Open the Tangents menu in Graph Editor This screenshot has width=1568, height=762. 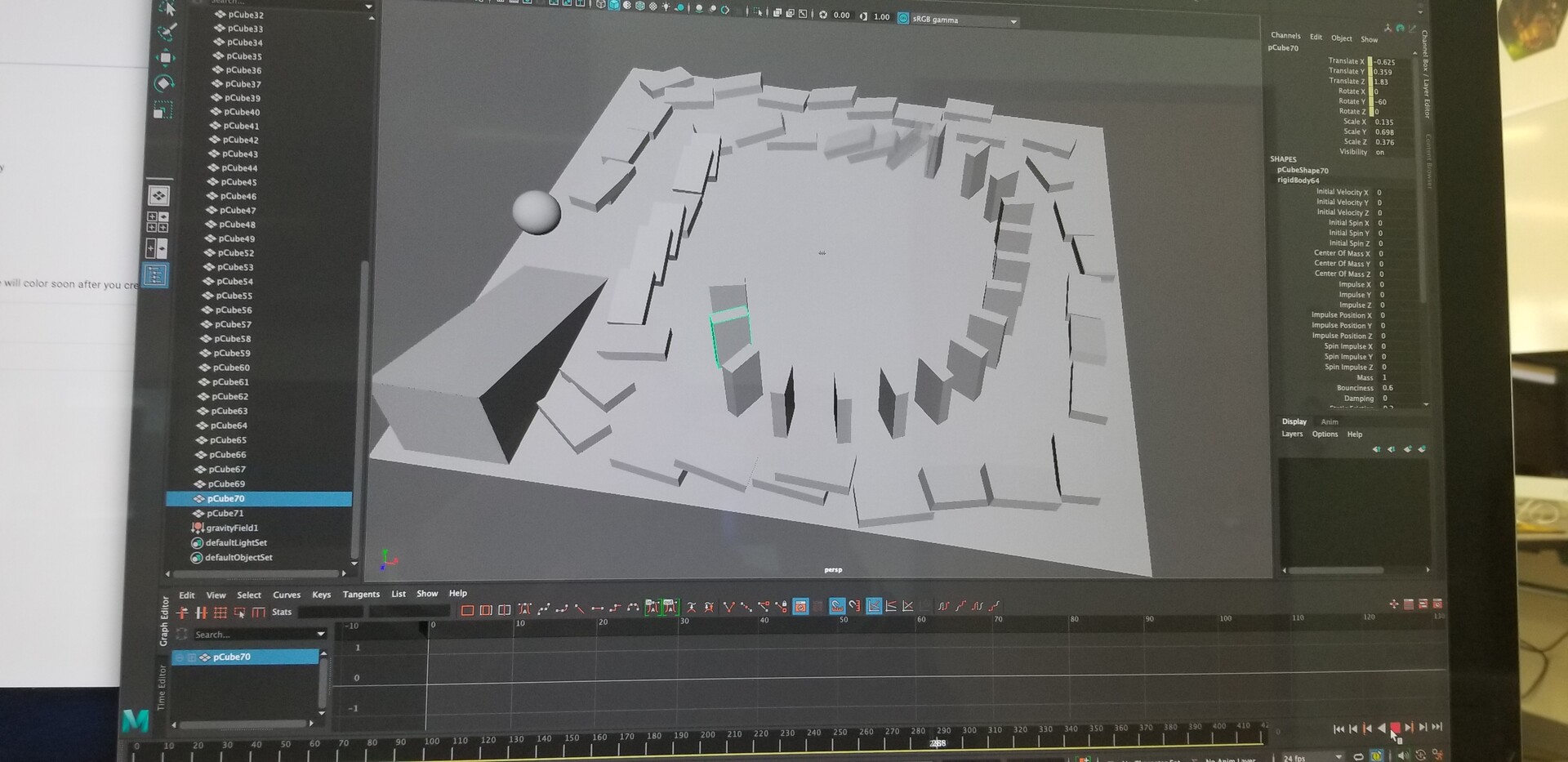click(x=361, y=595)
